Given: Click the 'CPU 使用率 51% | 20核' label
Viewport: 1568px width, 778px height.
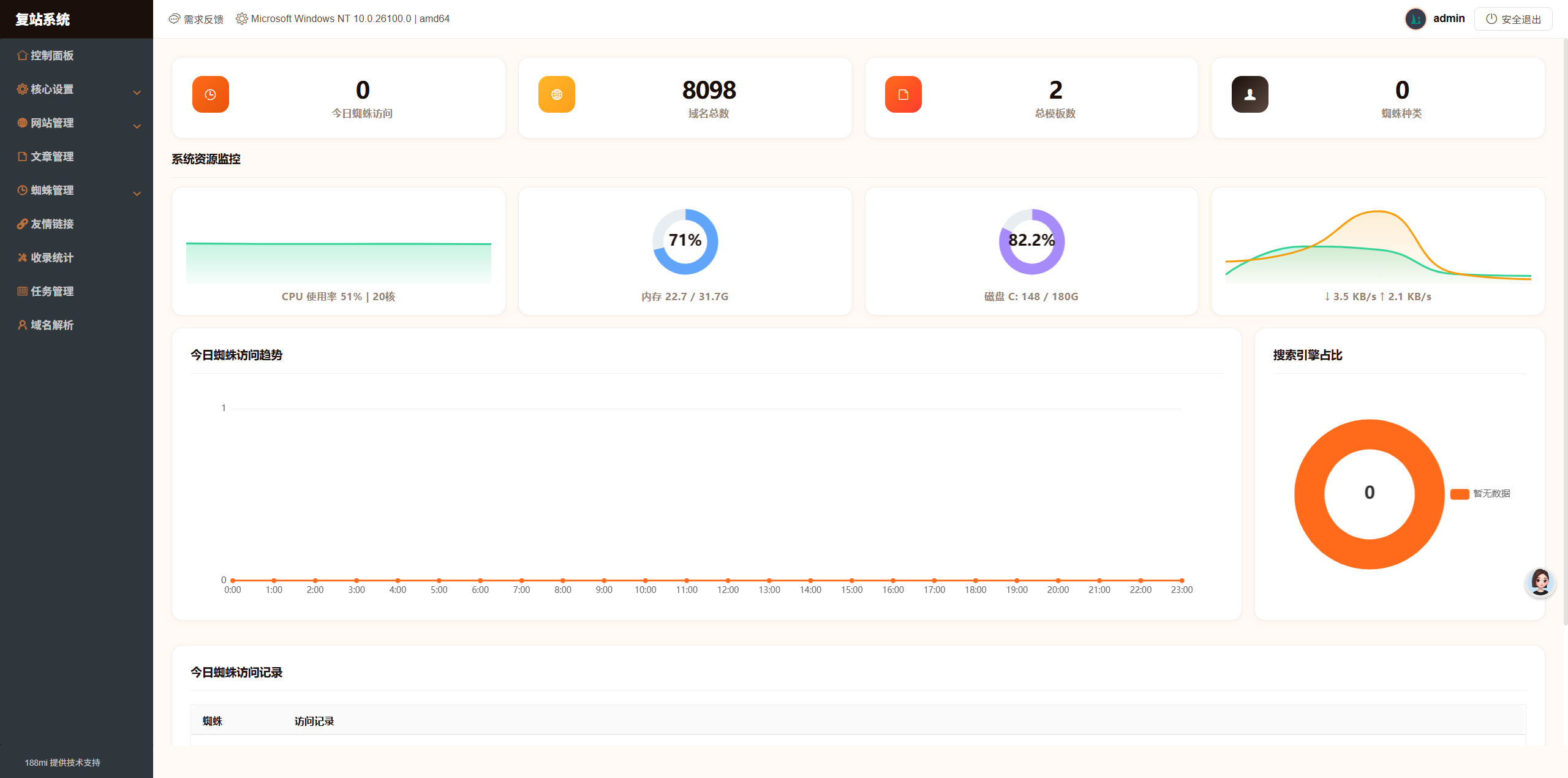Looking at the screenshot, I should pos(339,296).
